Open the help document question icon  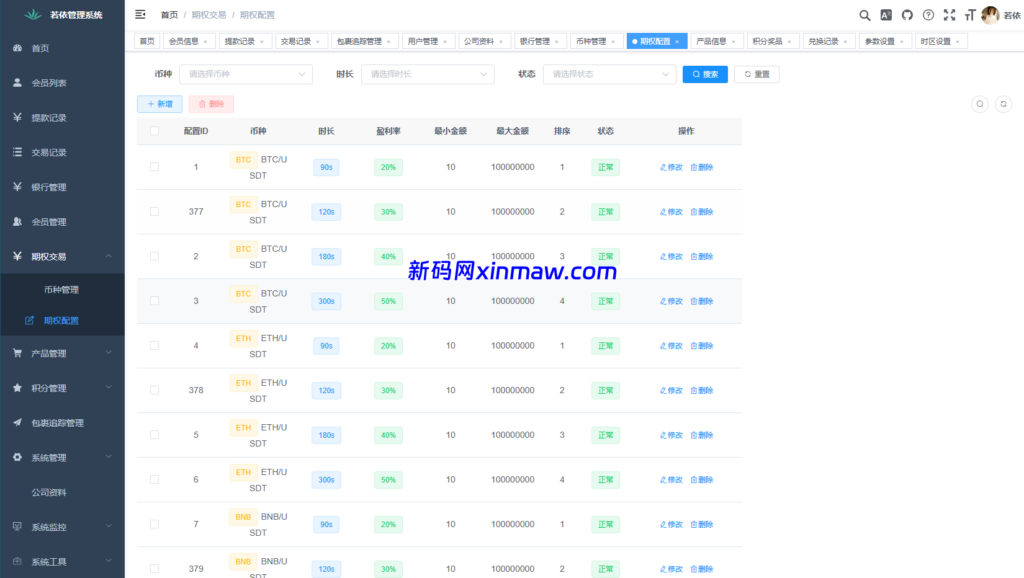pos(928,15)
